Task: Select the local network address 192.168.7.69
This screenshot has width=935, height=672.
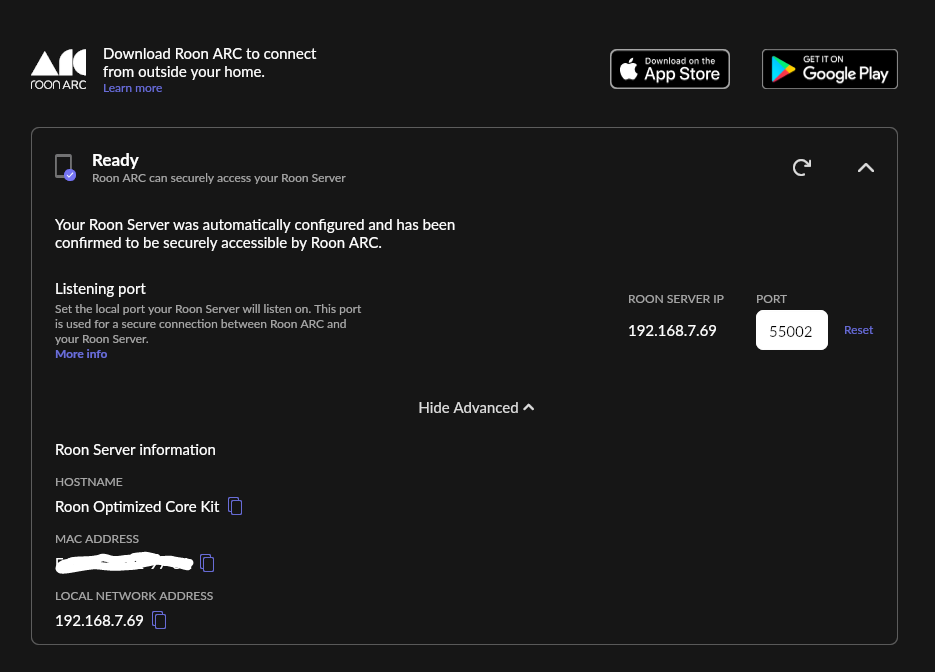Action: [99, 621]
